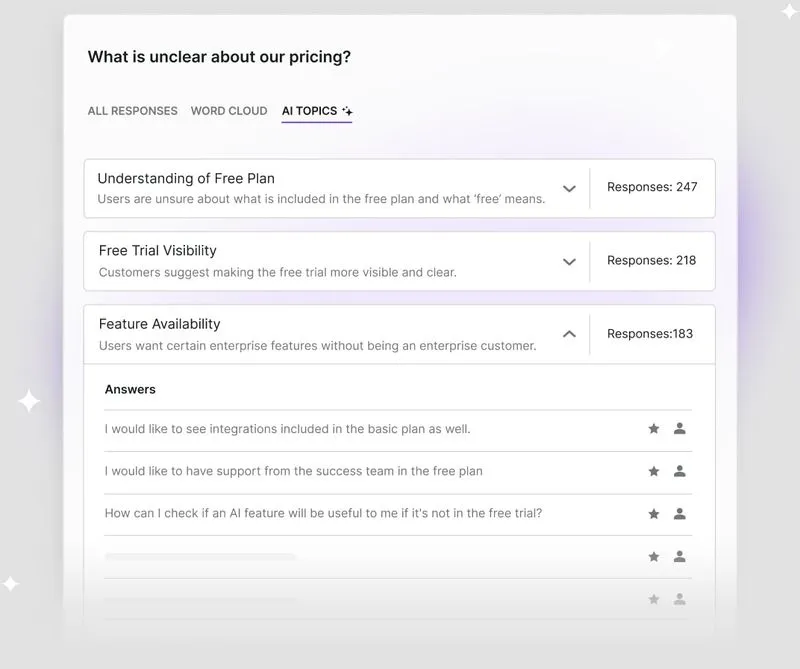Star the AI feature trial answer
Image resolution: width=800 pixels, height=669 pixels.
click(653, 514)
